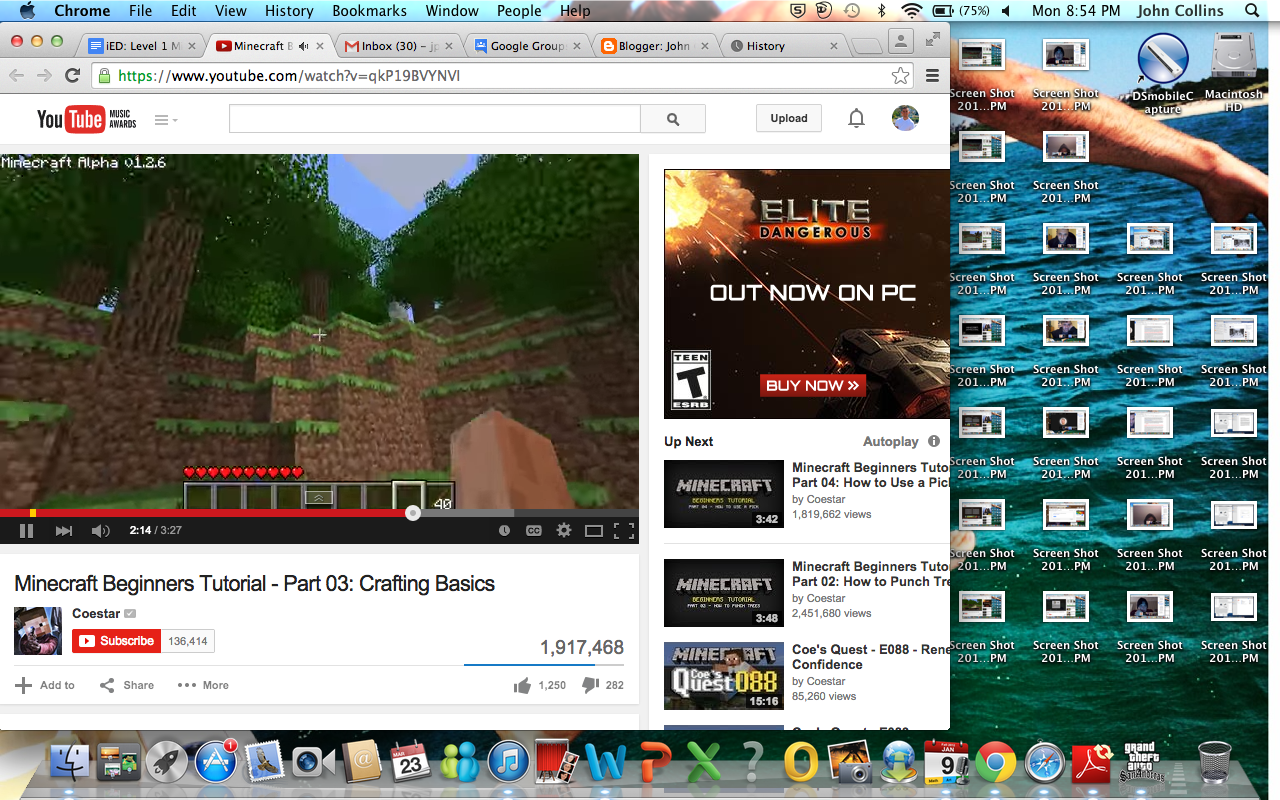Click the Upload button
Viewport: 1280px width, 800px height.
[789, 118]
